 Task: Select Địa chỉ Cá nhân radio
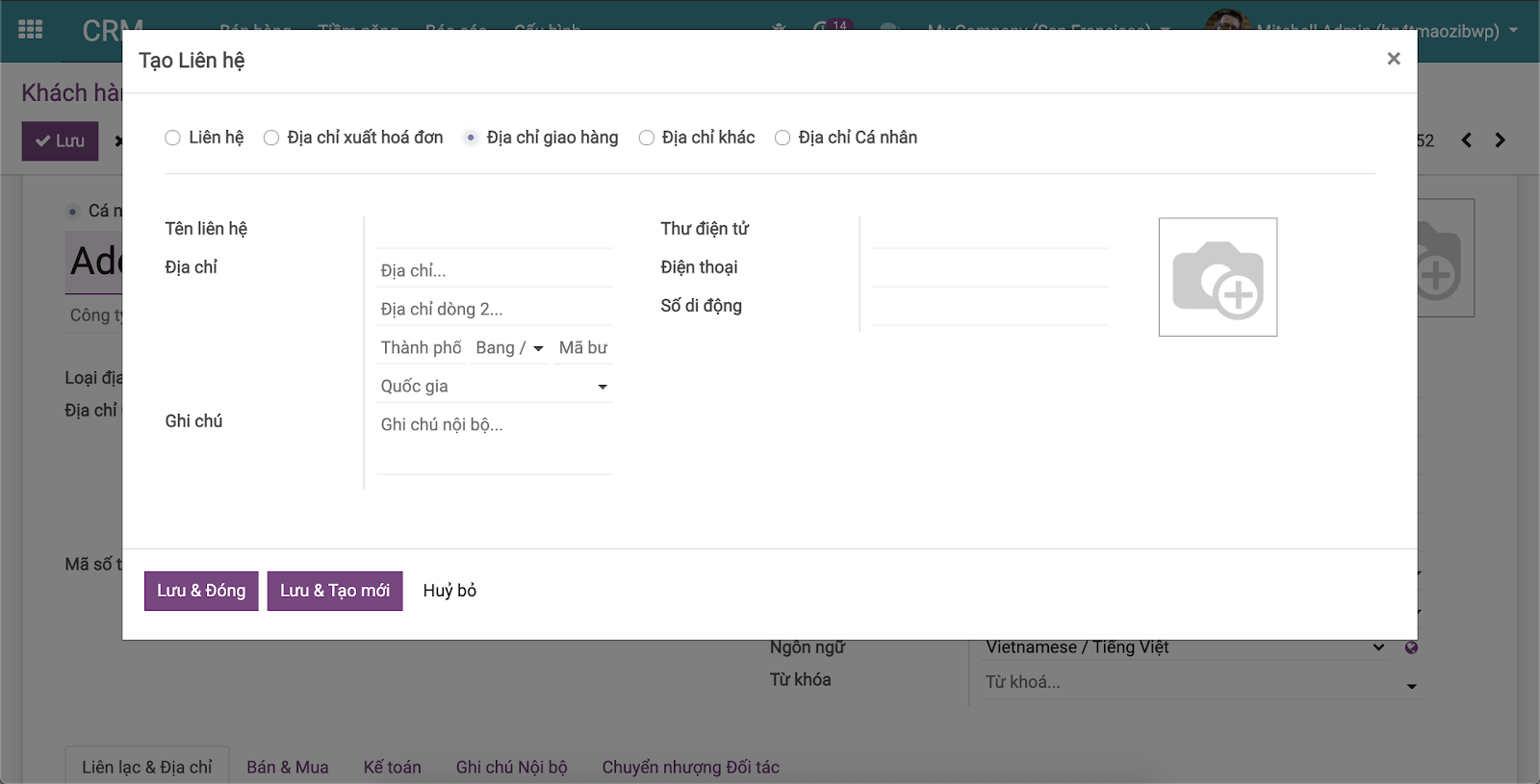[x=783, y=138]
